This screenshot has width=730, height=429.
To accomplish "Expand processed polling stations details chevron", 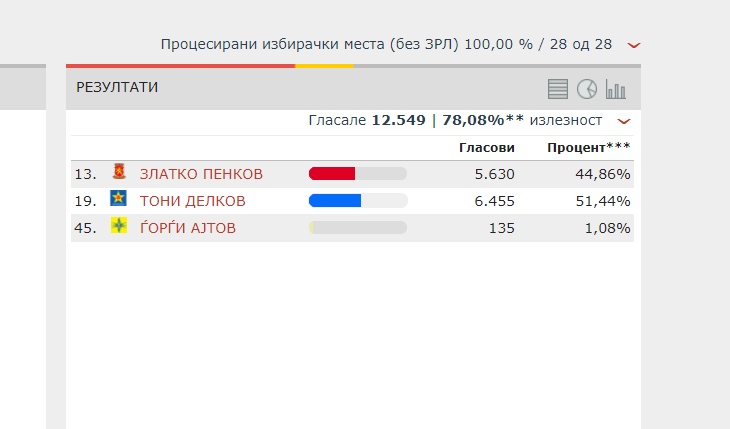I will [x=634, y=45].
